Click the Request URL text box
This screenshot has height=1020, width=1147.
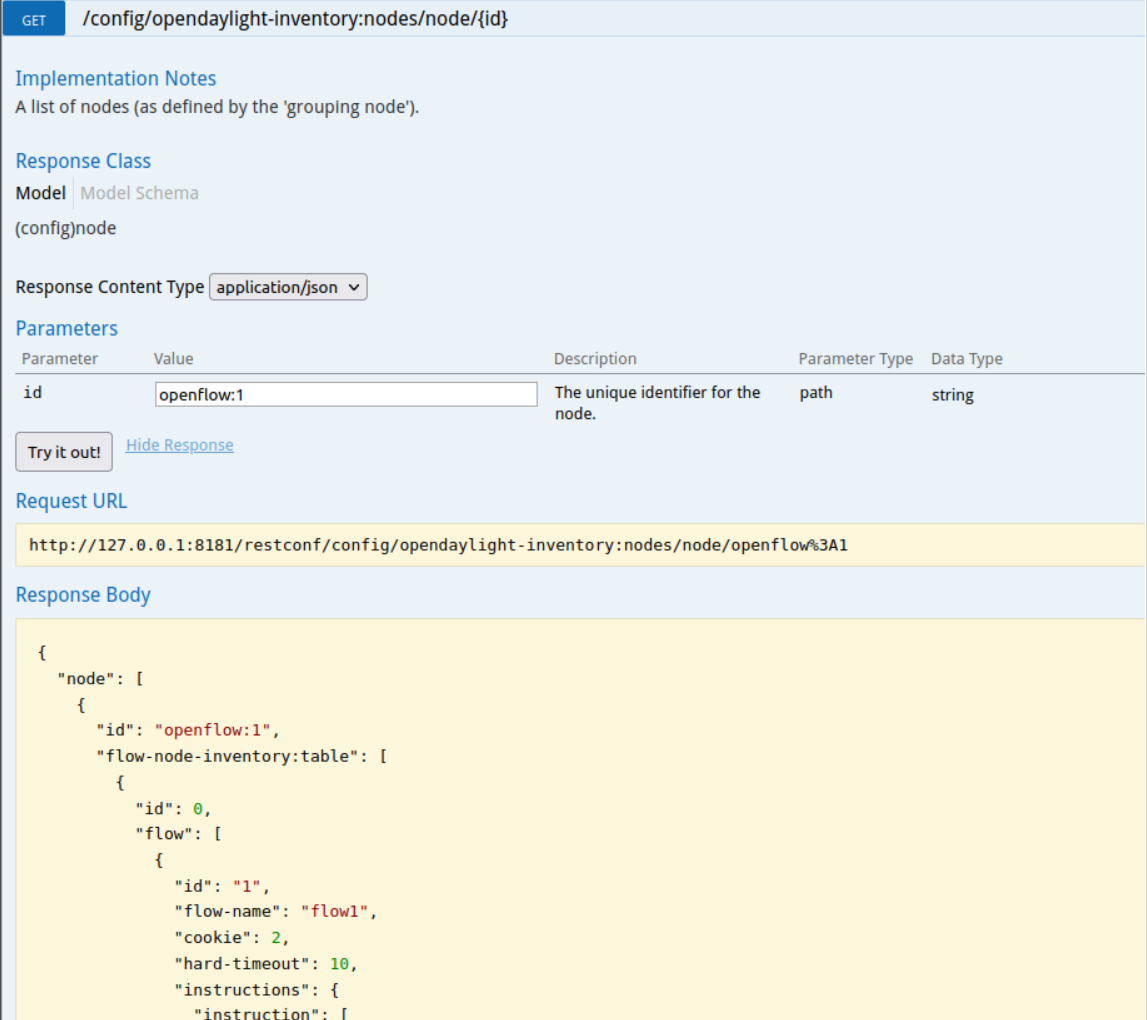pyautogui.click(x=580, y=545)
